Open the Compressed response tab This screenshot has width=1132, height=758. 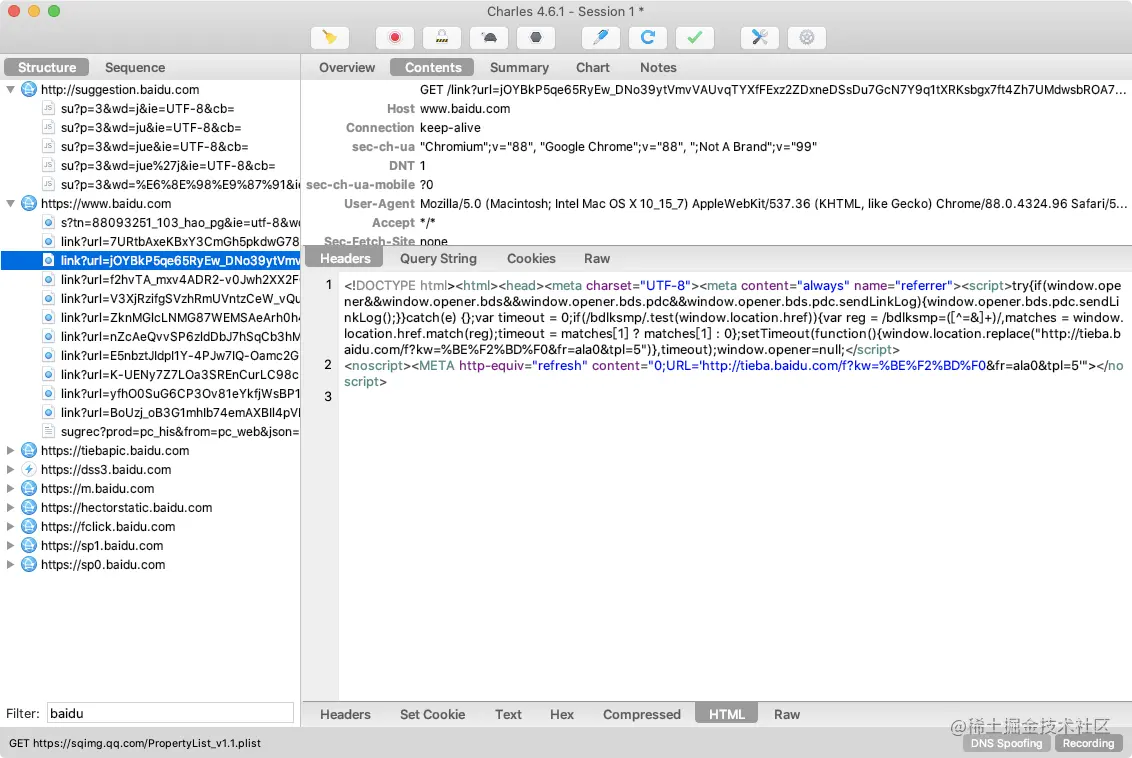642,714
